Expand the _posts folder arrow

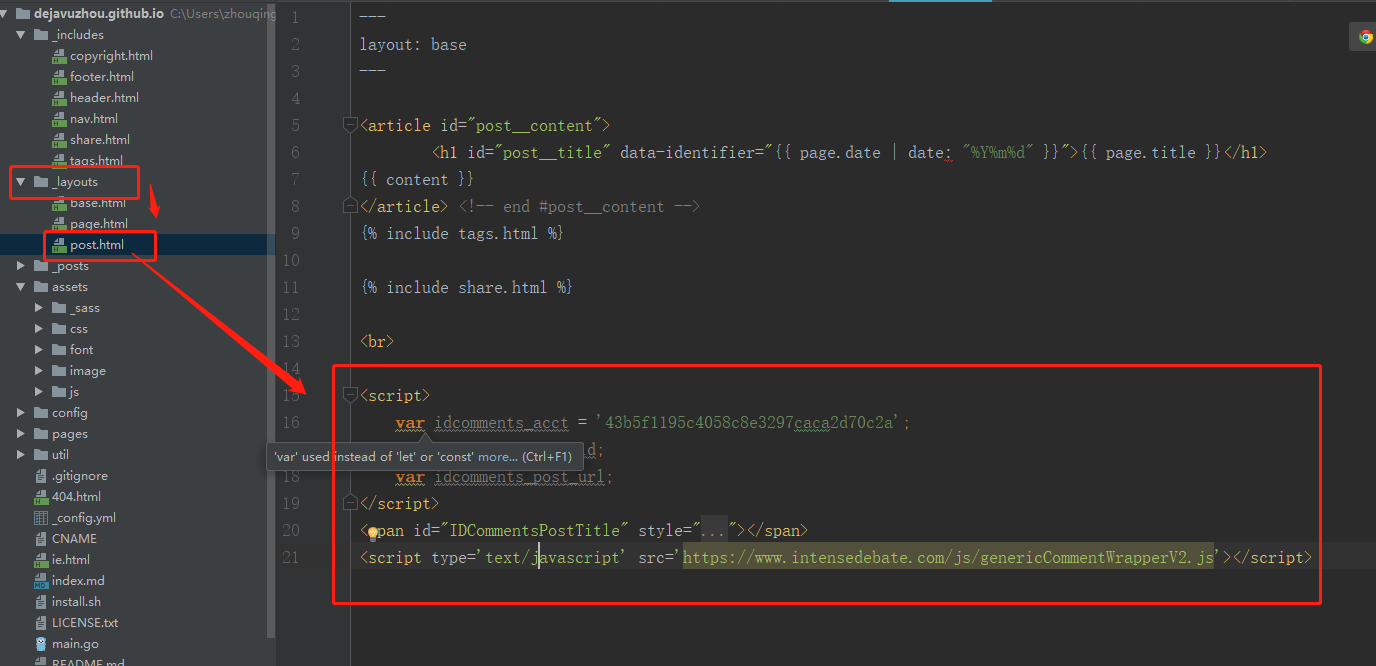point(21,266)
